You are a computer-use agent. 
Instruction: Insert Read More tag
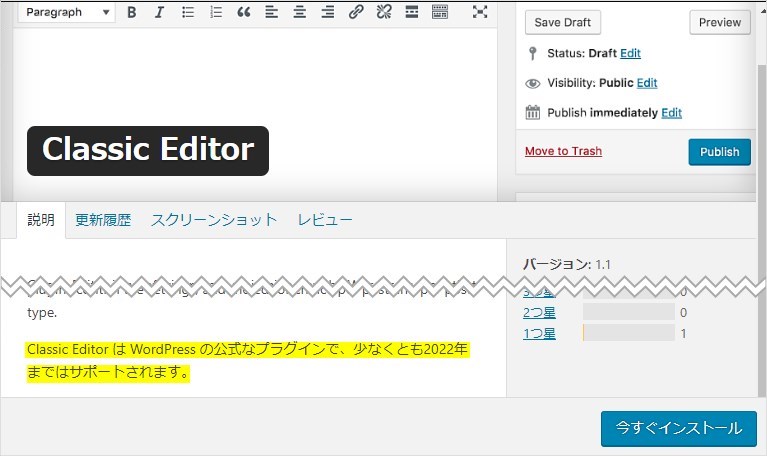coord(412,12)
